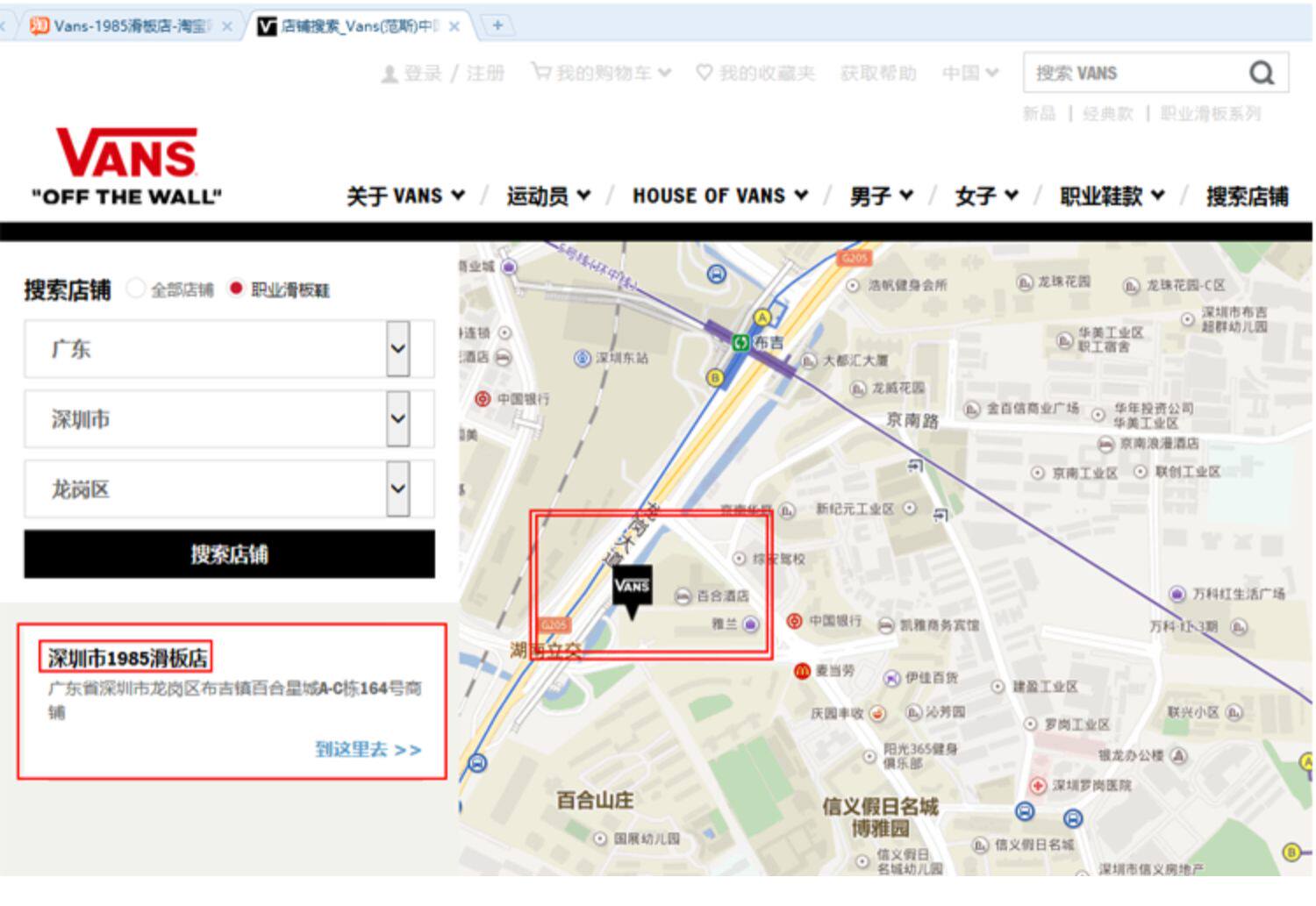Expand the 关于 VANS menu
This screenshot has width=1316, height=906.
click(x=405, y=196)
